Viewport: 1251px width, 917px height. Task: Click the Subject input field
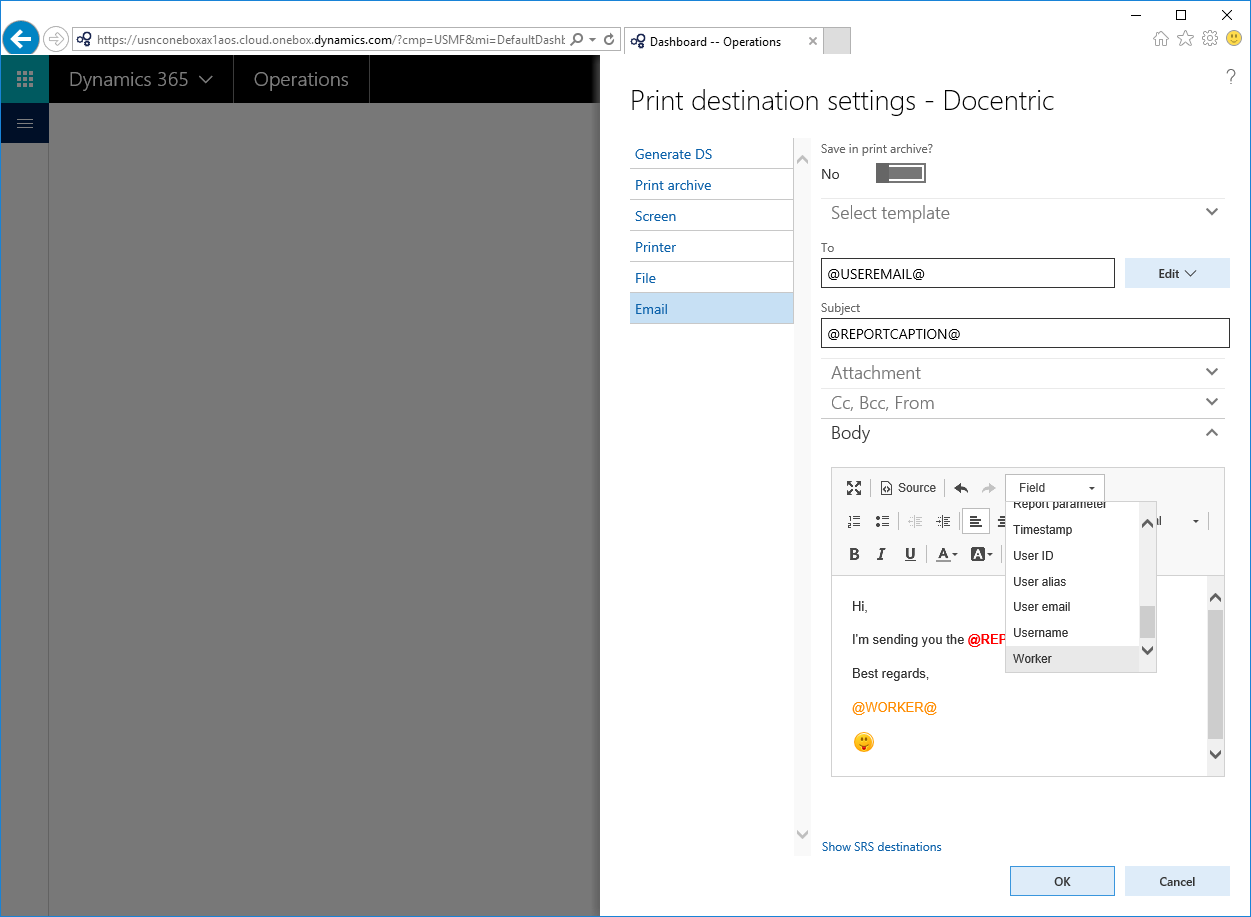tap(1025, 334)
